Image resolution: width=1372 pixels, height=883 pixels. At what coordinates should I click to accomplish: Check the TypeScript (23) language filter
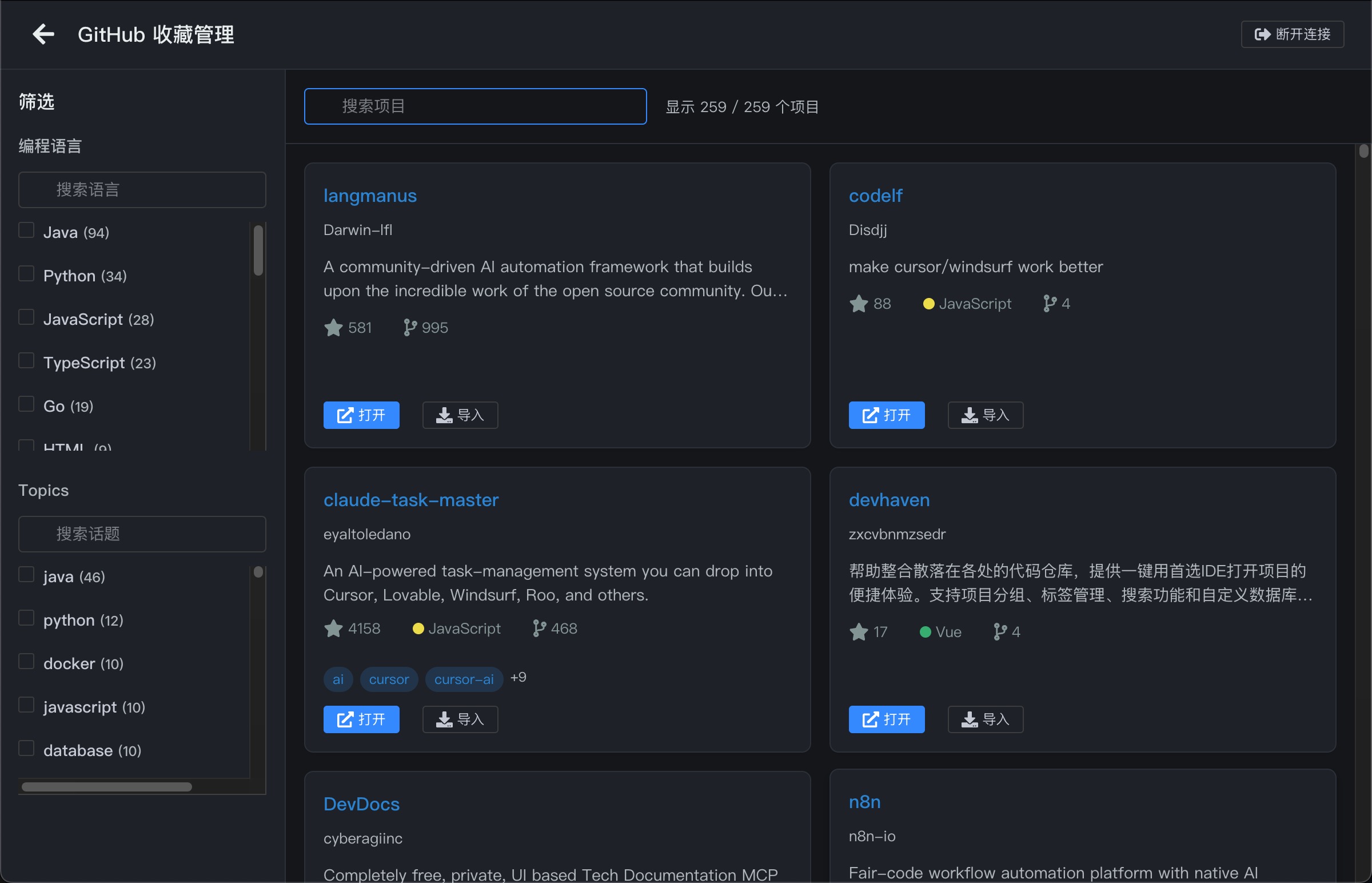tap(26, 361)
